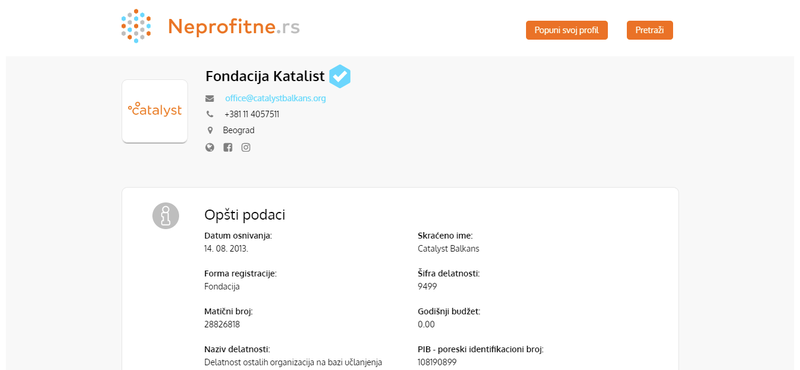Click the Fondacija Katalist title

coord(265,77)
